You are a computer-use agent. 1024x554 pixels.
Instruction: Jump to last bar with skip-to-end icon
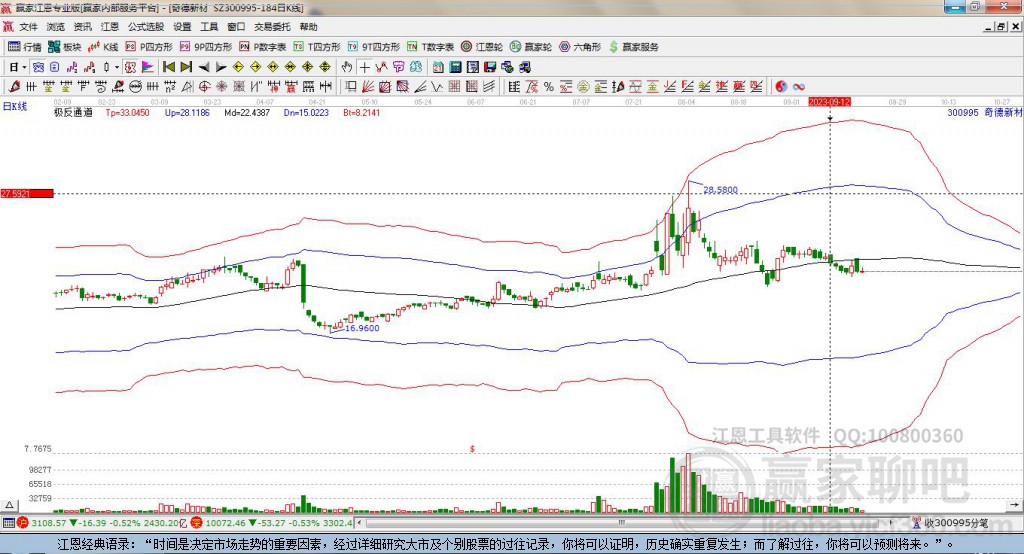tap(186, 67)
